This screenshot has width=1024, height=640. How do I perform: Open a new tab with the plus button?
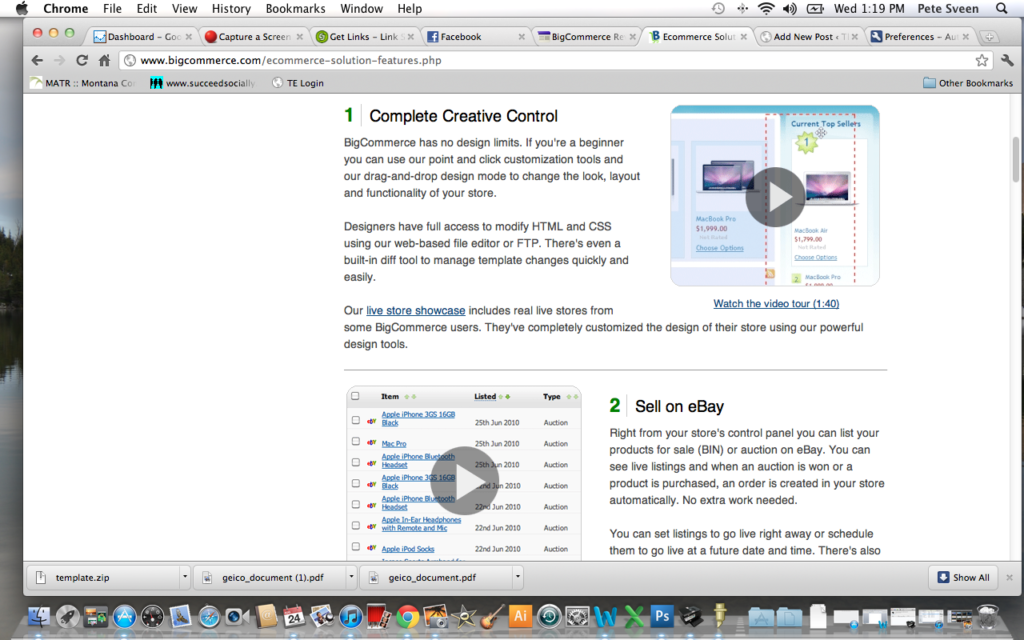point(989,37)
